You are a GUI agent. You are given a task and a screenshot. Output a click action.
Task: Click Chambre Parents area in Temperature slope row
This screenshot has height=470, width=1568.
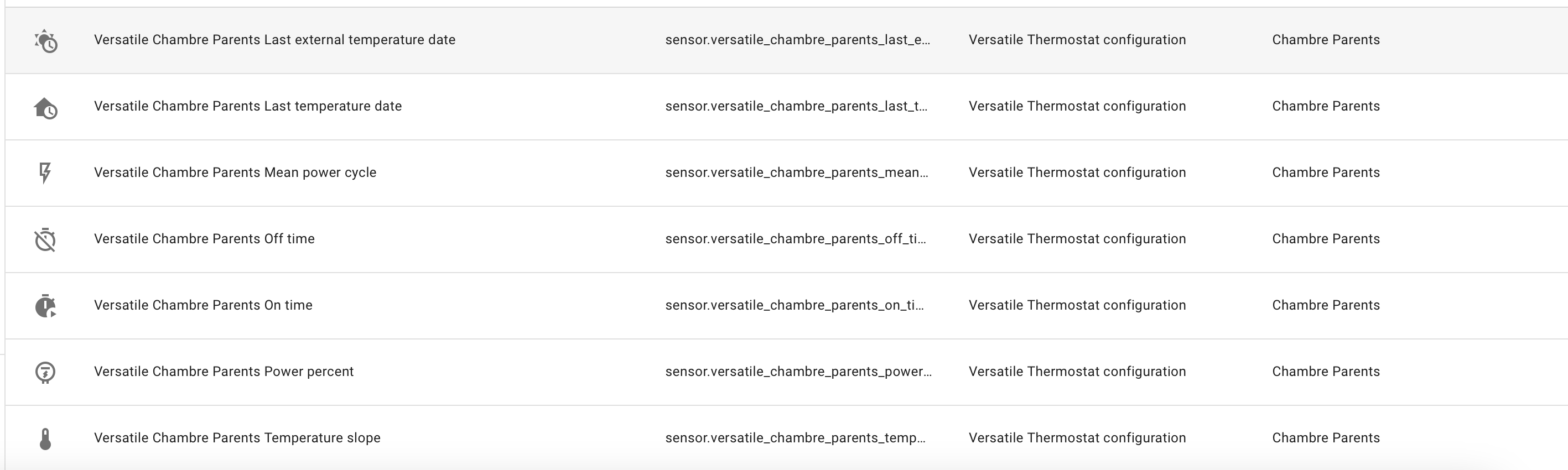point(1326,438)
